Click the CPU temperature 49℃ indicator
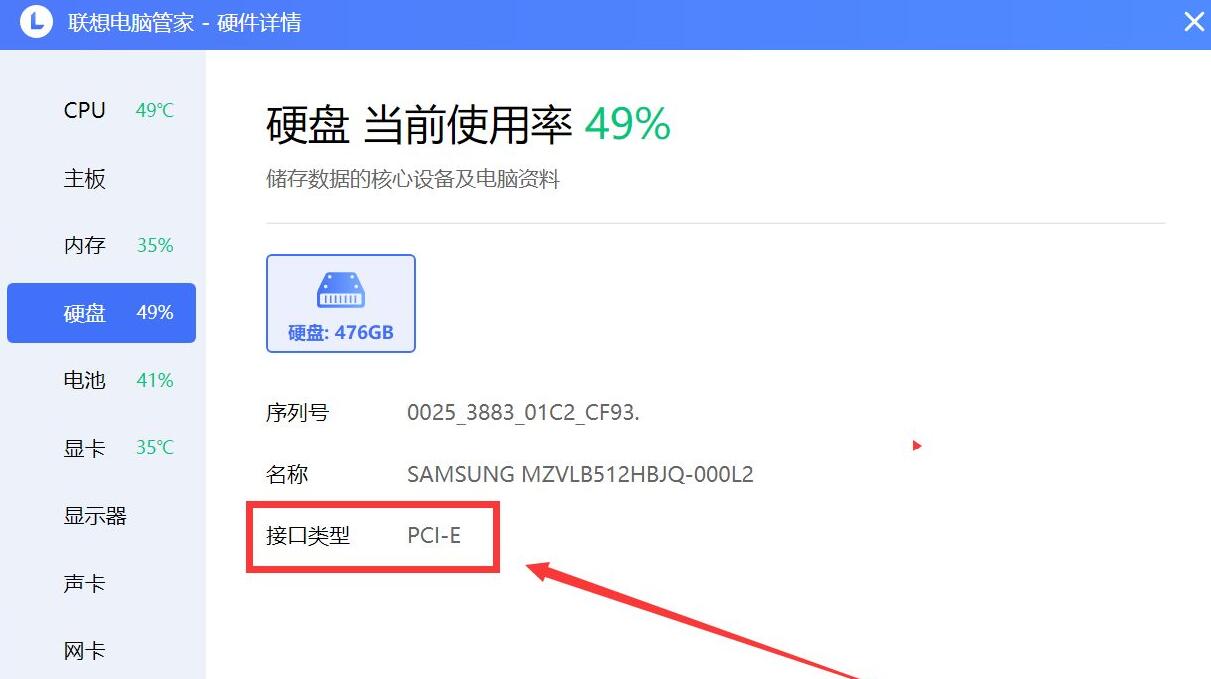 click(155, 111)
